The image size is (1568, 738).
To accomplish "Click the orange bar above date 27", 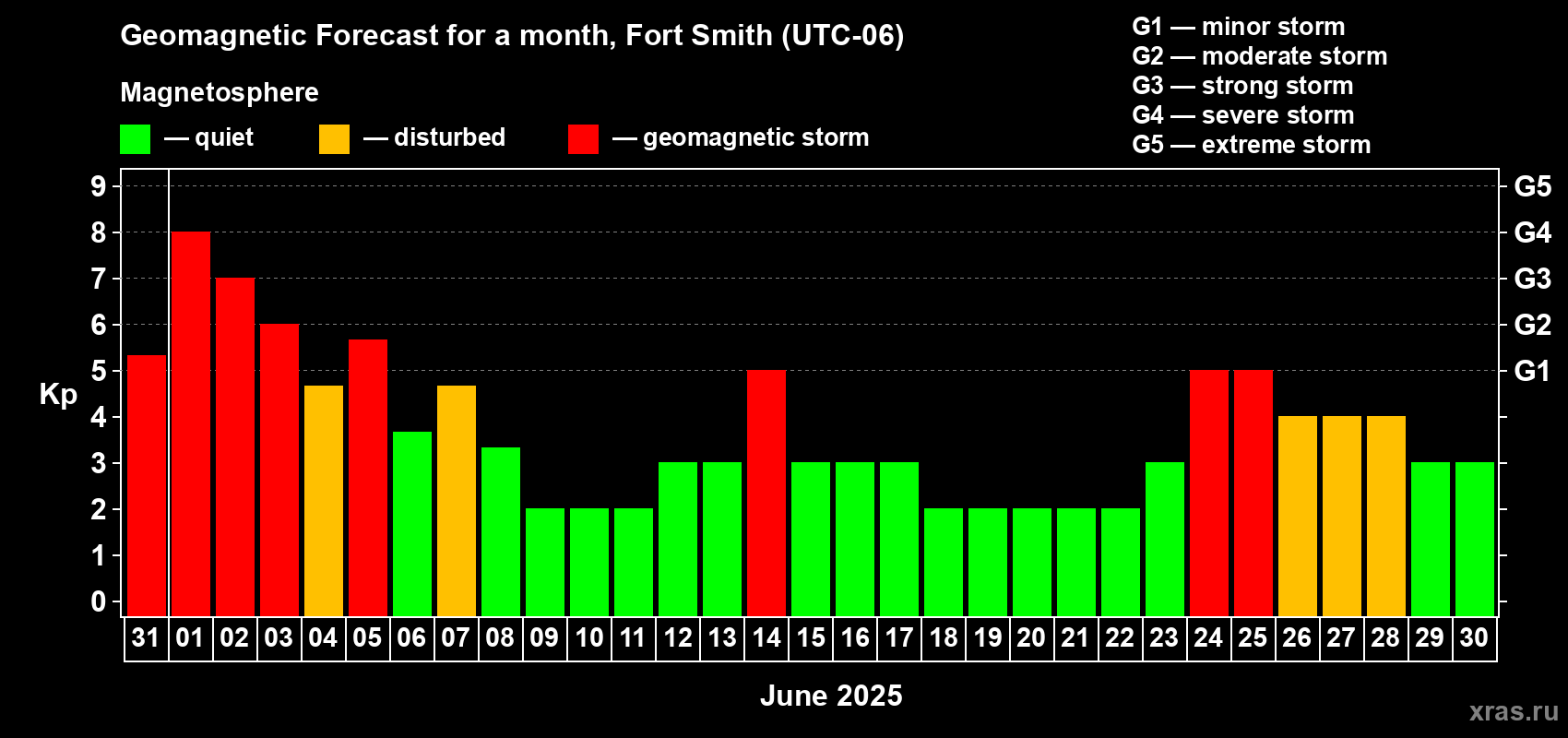I will 1342,516.
